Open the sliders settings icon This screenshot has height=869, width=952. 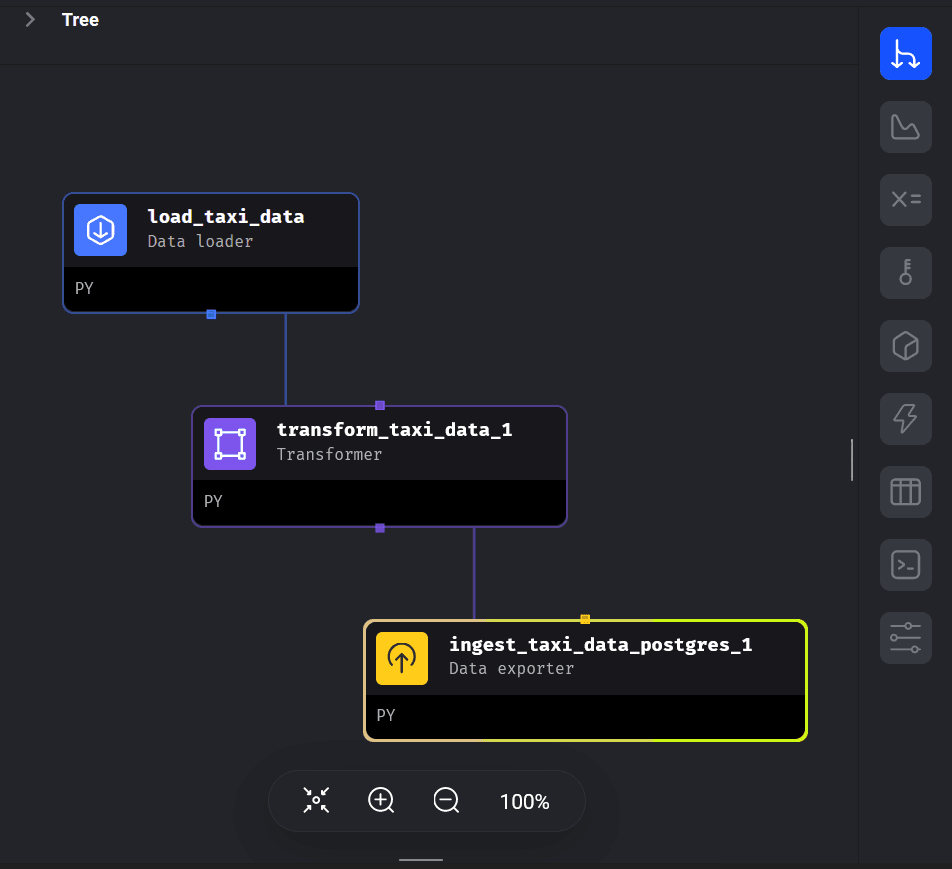[905, 638]
